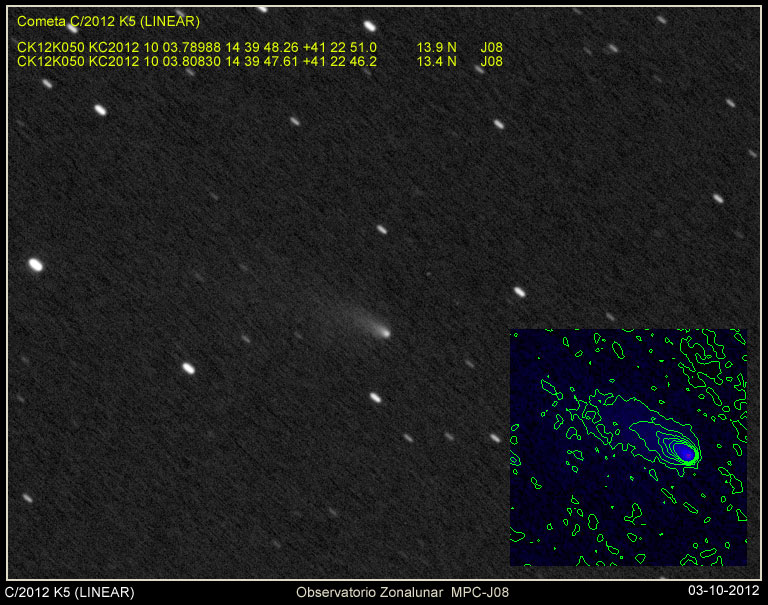Click the "13.9 N" magnitude value
Screen dimensions: 768x605
click(436, 47)
